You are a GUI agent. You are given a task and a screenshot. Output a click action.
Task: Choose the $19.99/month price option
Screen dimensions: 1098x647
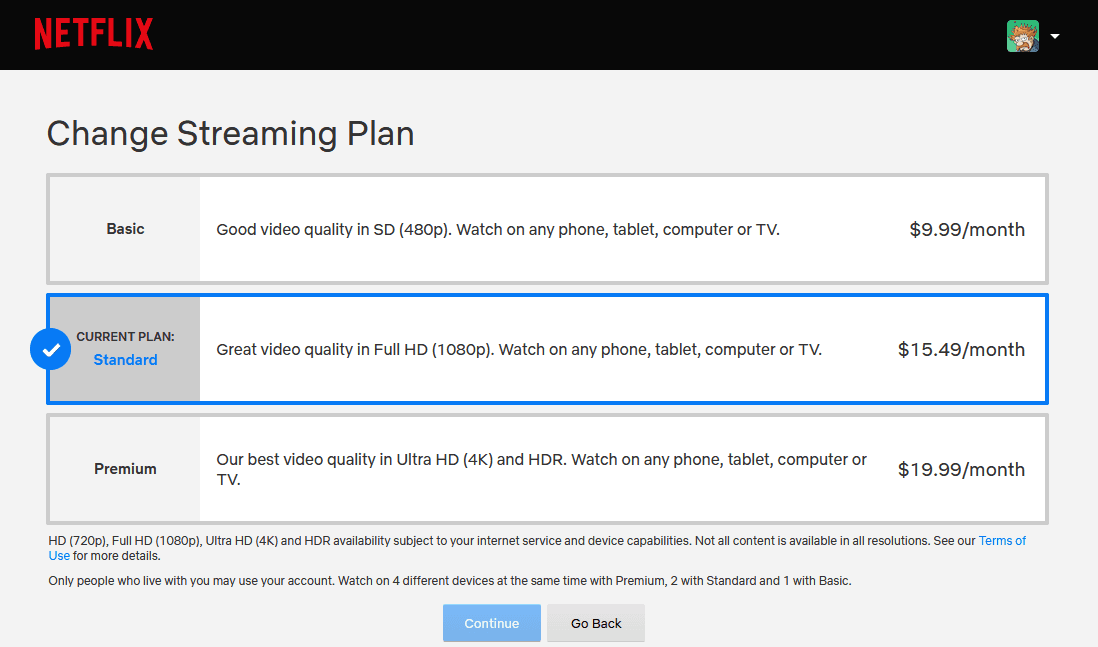click(961, 469)
